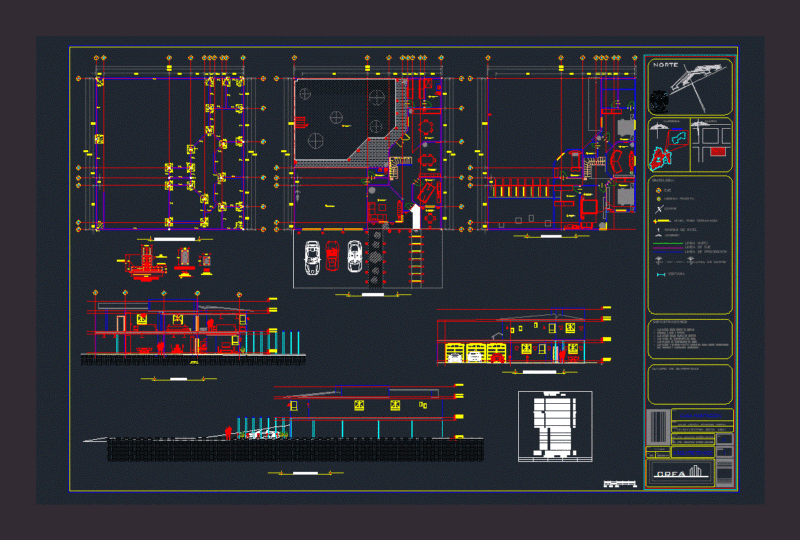Select the sheet letter A box
800x540 pixels.
(724, 439)
